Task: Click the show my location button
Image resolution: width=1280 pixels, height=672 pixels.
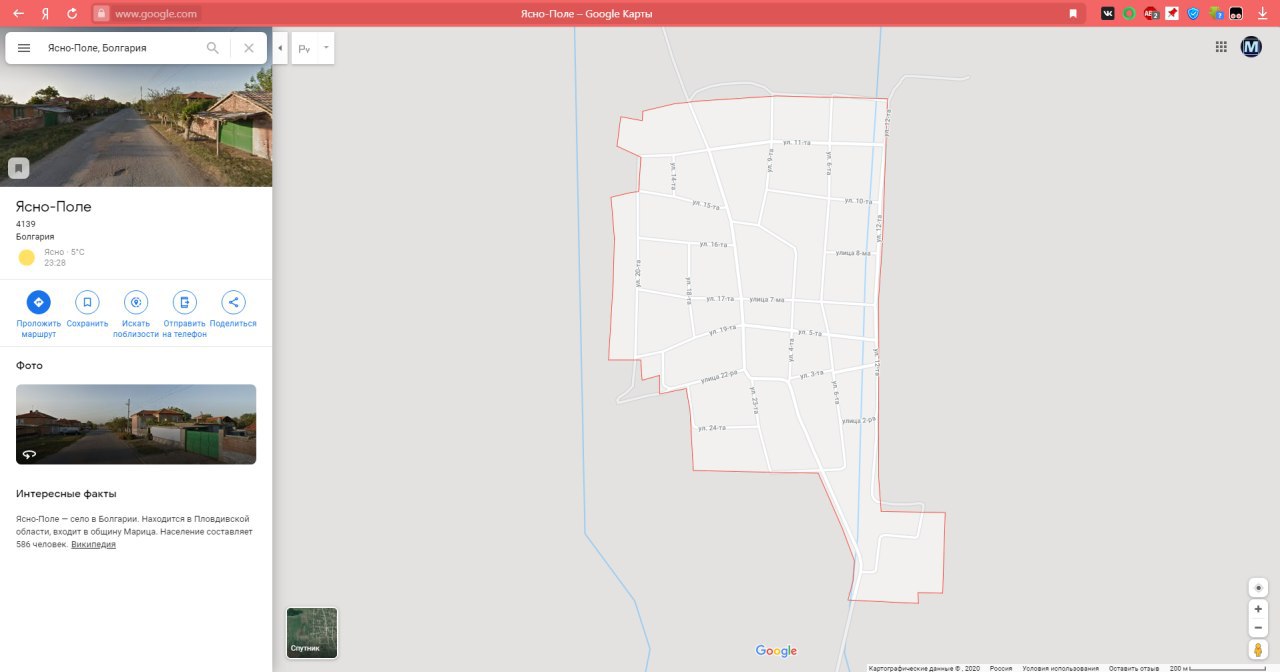Action: coord(1258,587)
